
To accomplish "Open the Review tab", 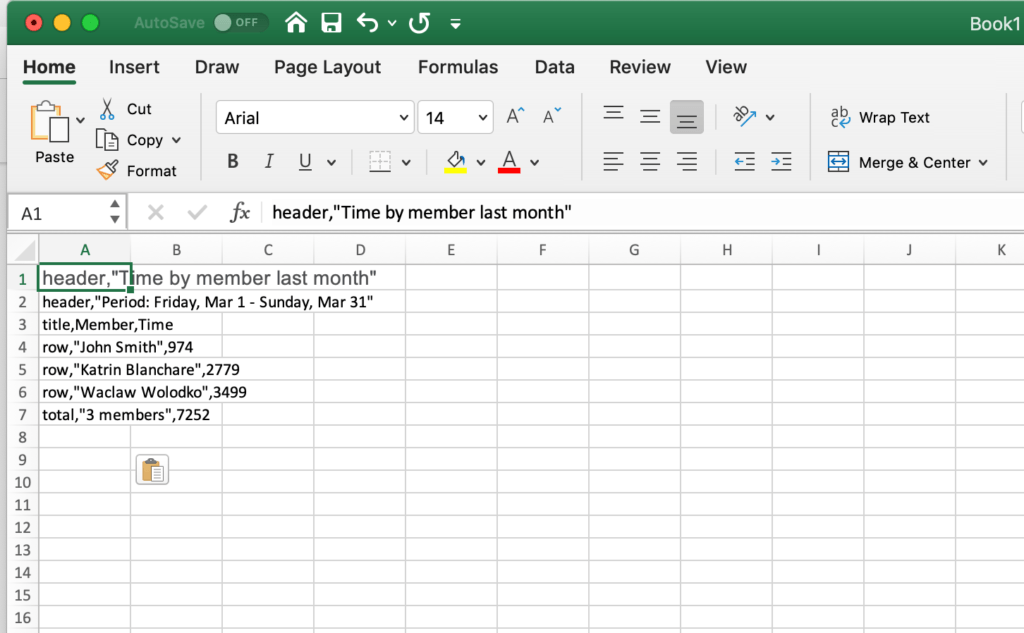I will (x=639, y=67).
